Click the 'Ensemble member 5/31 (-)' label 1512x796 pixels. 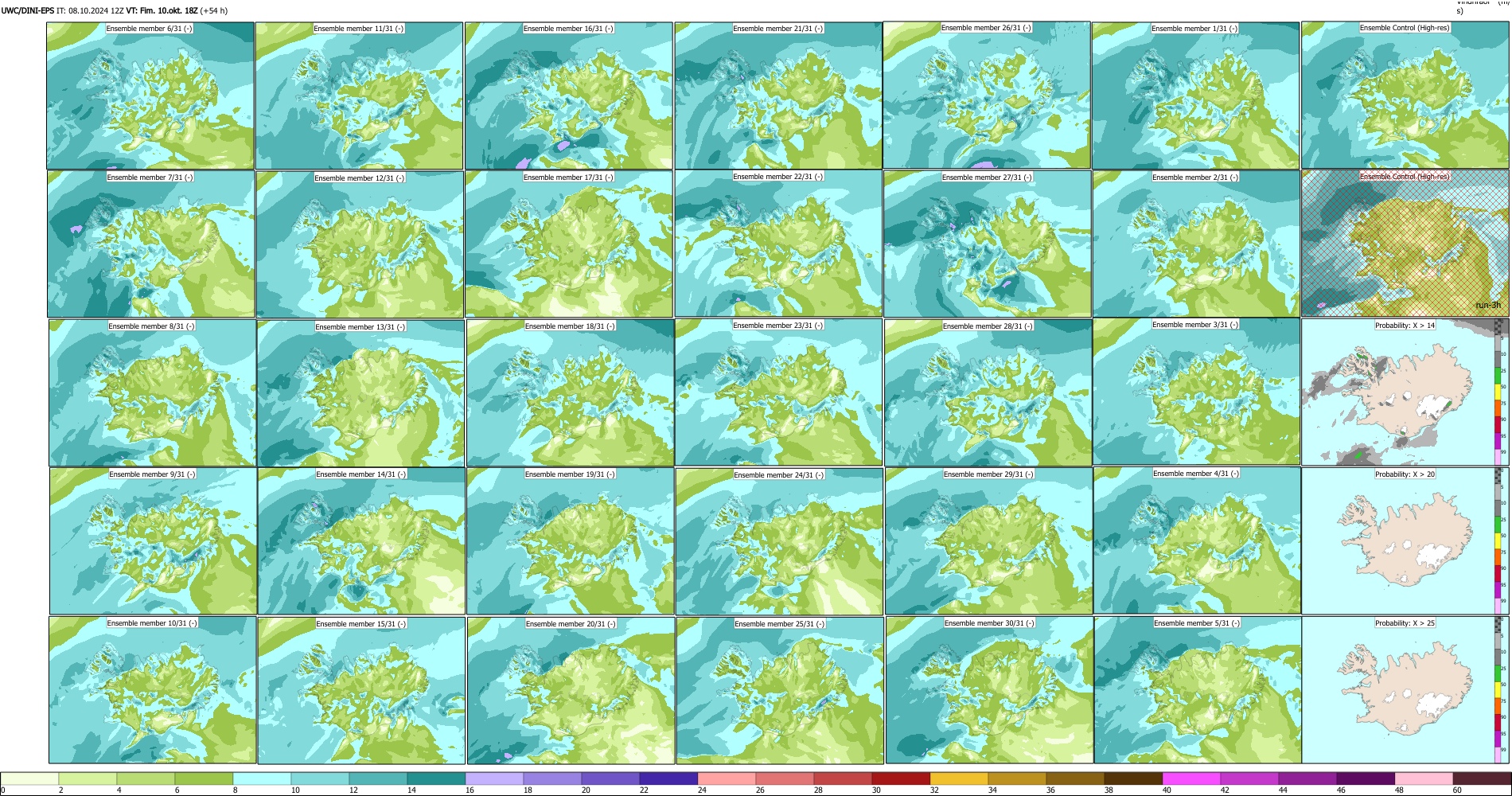click(x=1197, y=623)
